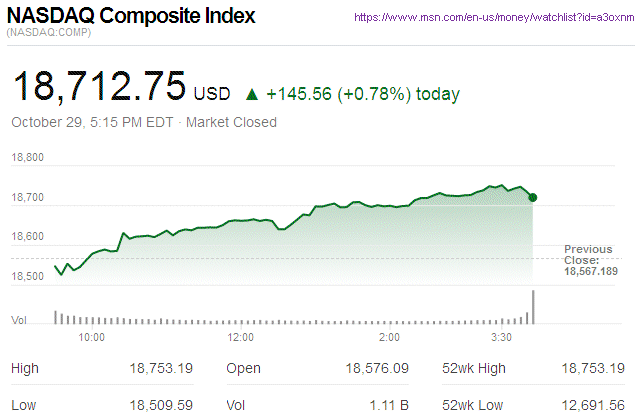Click the NASDAQ Composite Index title
640x420 pixels.
pyautogui.click(x=131, y=17)
